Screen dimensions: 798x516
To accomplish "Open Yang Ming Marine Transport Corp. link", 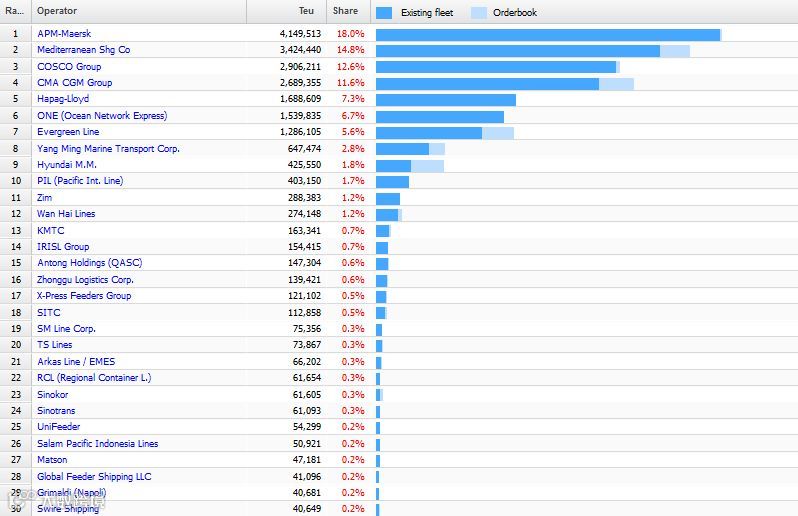I will tap(108, 149).
